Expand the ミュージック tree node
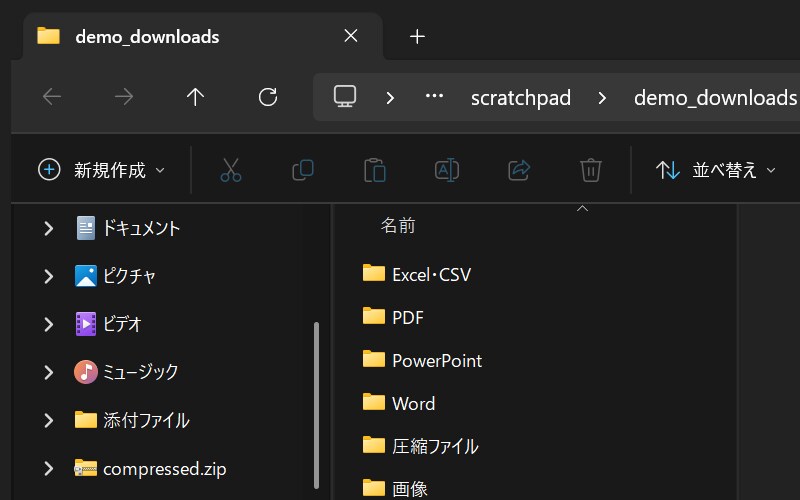 (48, 372)
